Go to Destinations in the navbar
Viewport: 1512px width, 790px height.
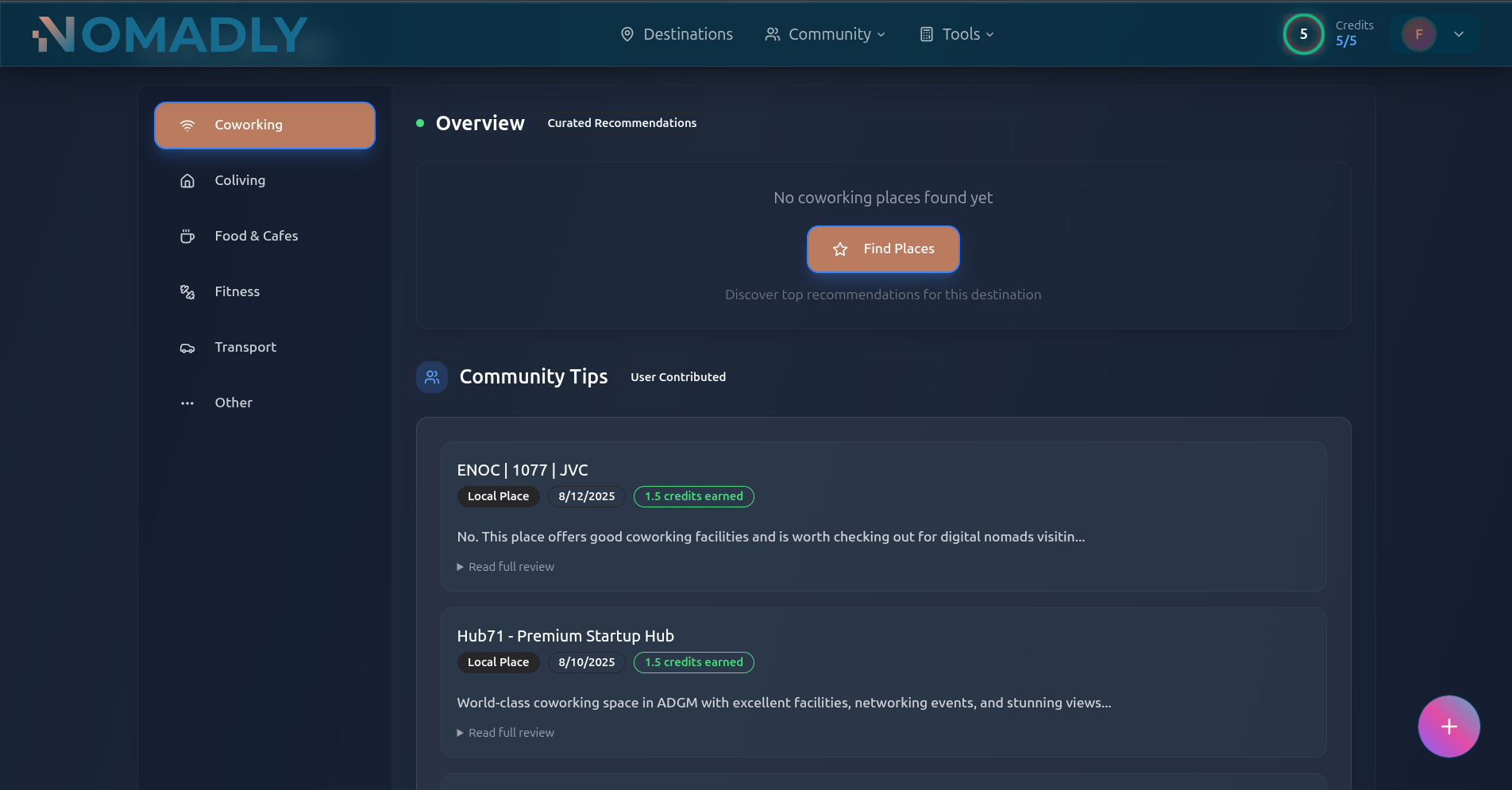point(677,34)
